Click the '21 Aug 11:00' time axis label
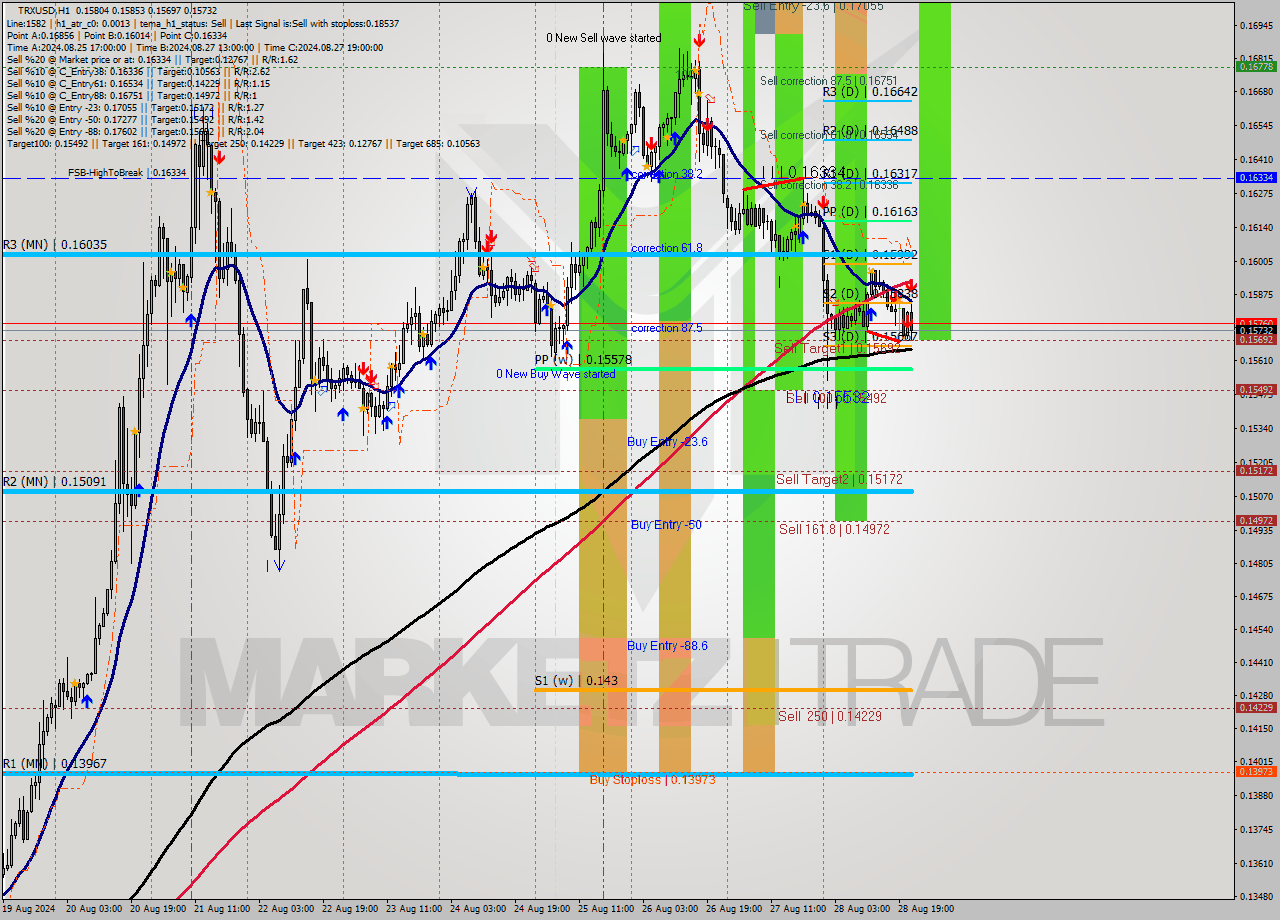Image resolution: width=1280 pixels, height=920 pixels. (x=220, y=909)
